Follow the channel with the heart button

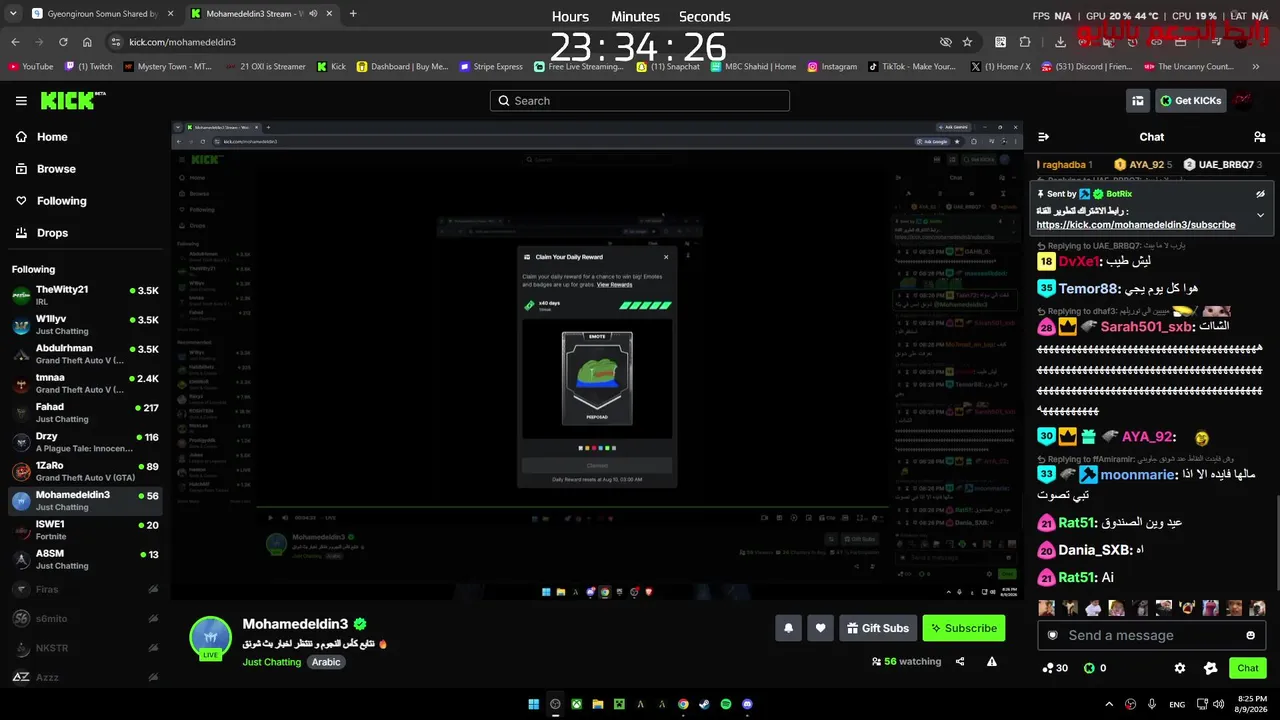click(820, 628)
